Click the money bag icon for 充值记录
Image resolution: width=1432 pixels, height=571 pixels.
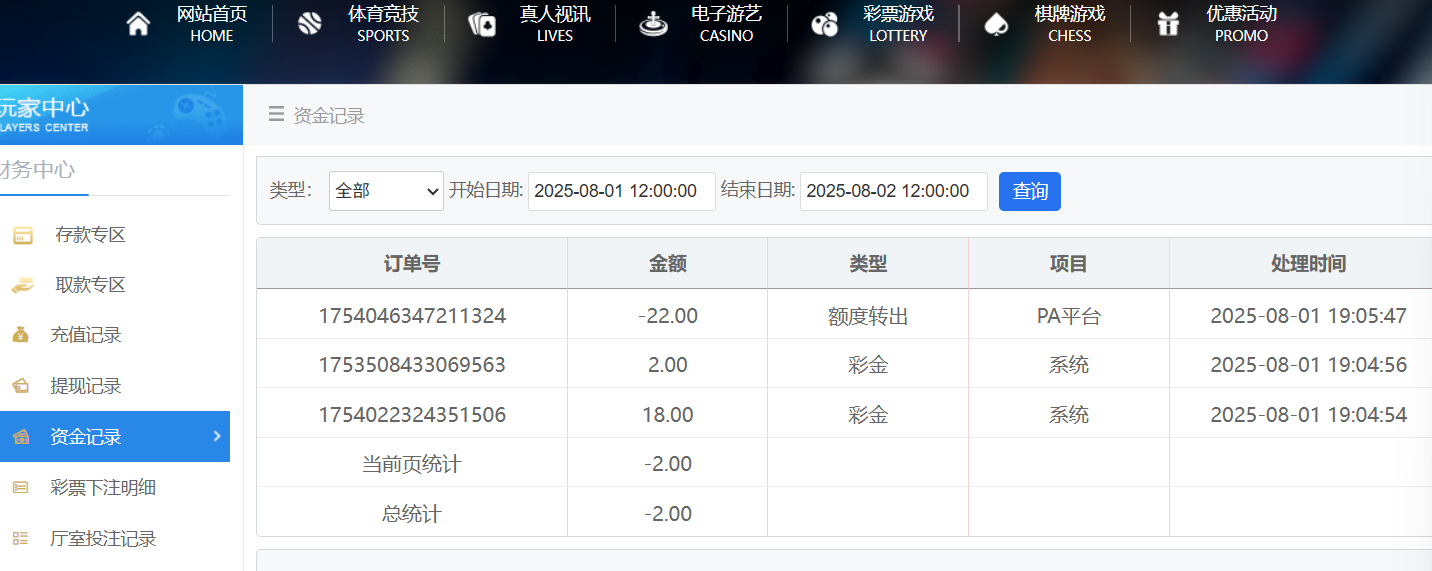(x=21, y=335)
